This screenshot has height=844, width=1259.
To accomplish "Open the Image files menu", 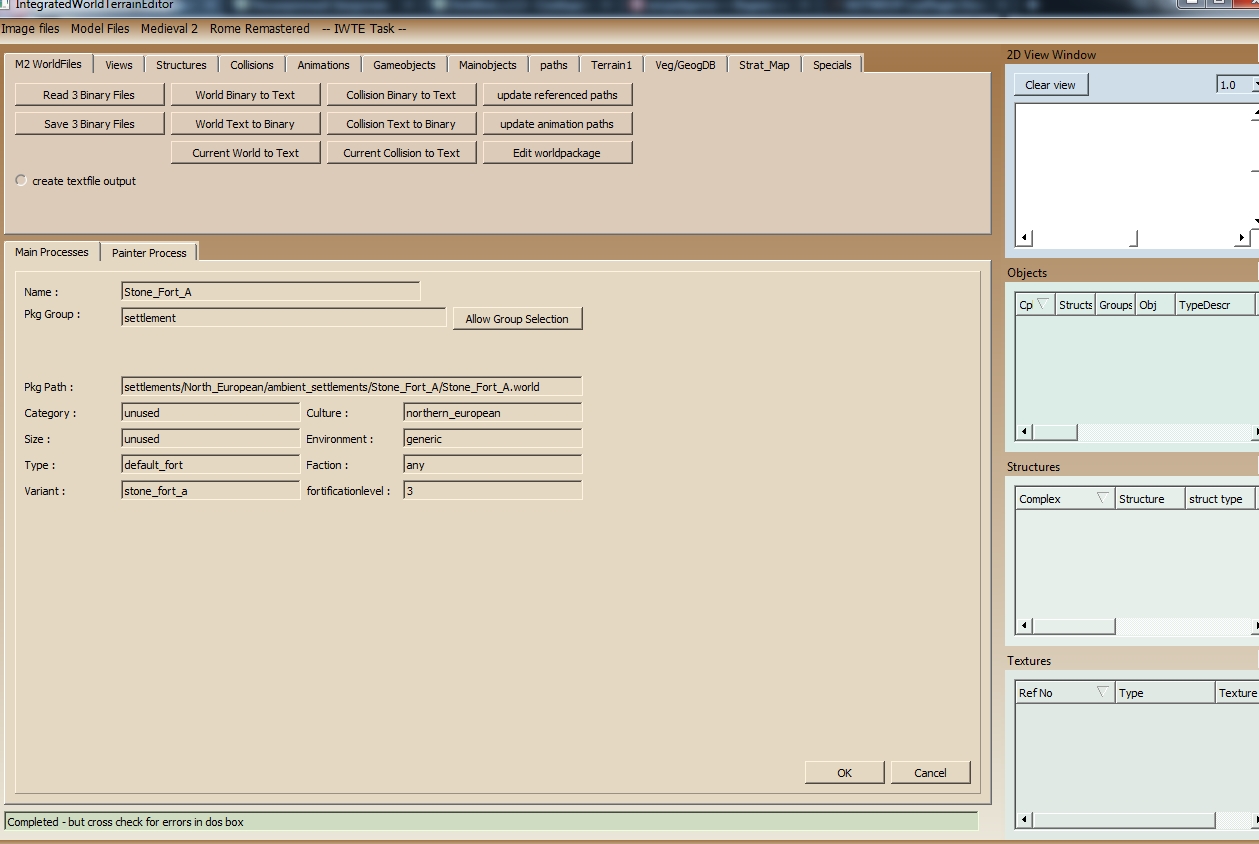I will (x=30, y=29).
